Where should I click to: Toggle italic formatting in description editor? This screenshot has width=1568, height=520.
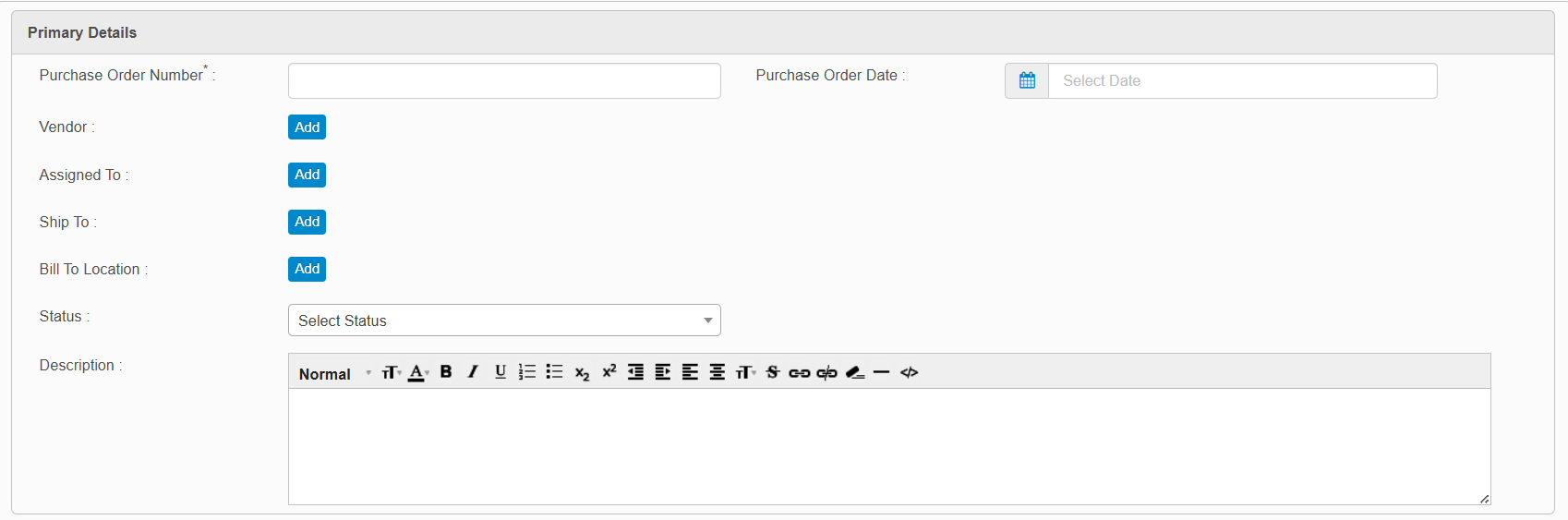[x=473, y=372]
